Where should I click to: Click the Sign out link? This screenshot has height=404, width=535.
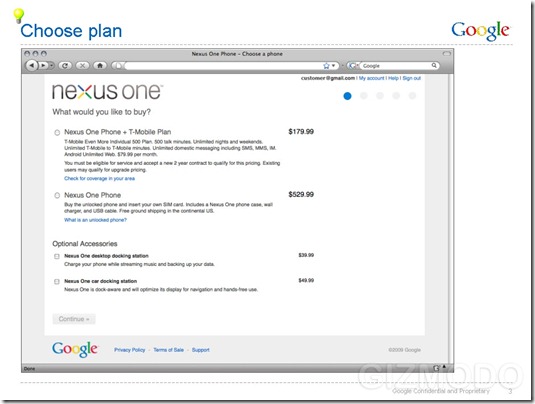point(411,78)
